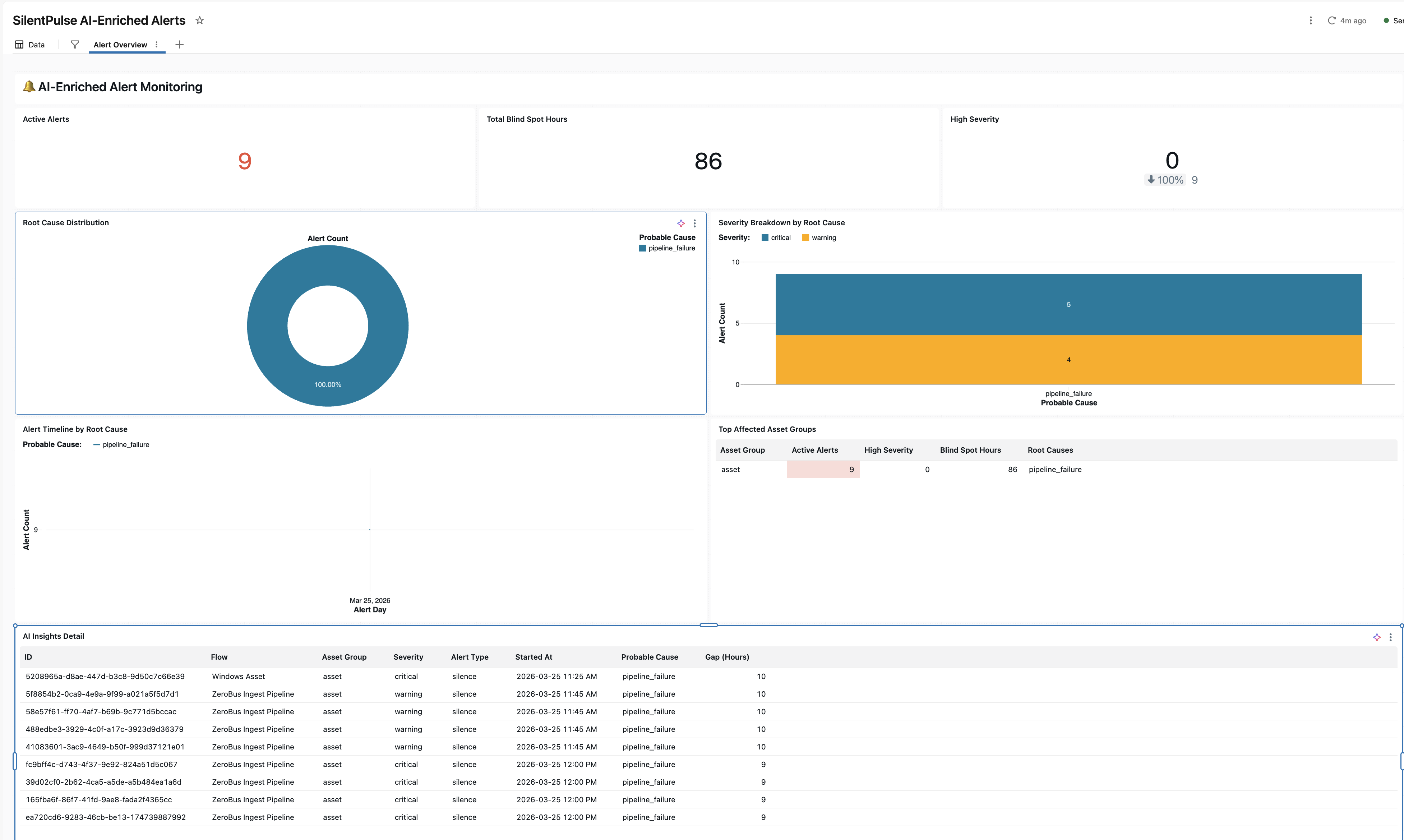
Task: Sort by Gap (Hours) column header
Action: (727, 657)
